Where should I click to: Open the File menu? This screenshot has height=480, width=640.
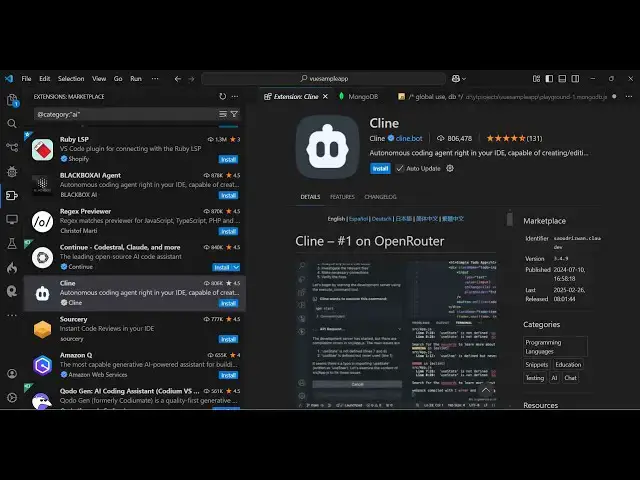click(27, 79)
